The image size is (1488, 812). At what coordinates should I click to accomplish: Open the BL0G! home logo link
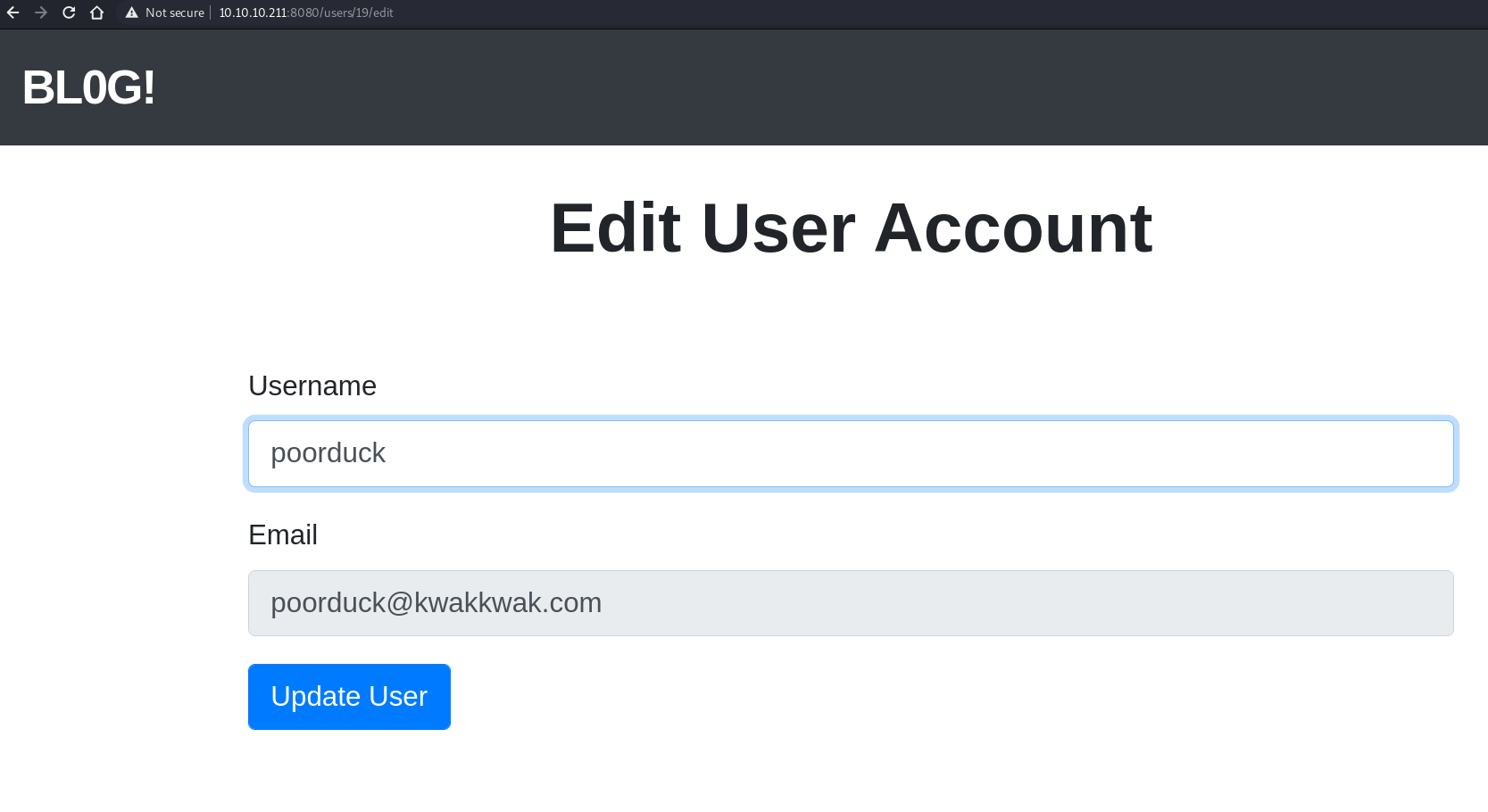pyautogui.click(x=88, y=87)
